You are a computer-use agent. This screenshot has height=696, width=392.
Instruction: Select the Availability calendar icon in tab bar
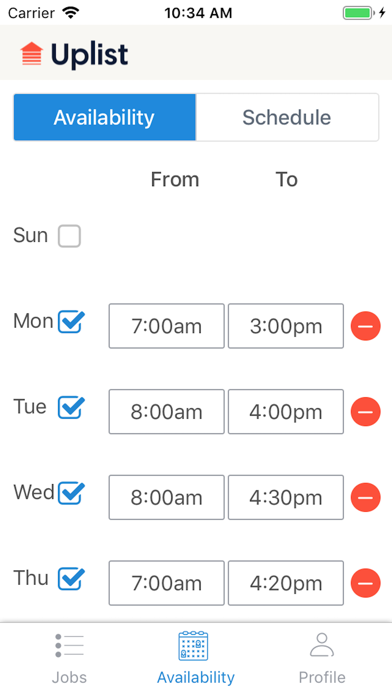(193, 645)
